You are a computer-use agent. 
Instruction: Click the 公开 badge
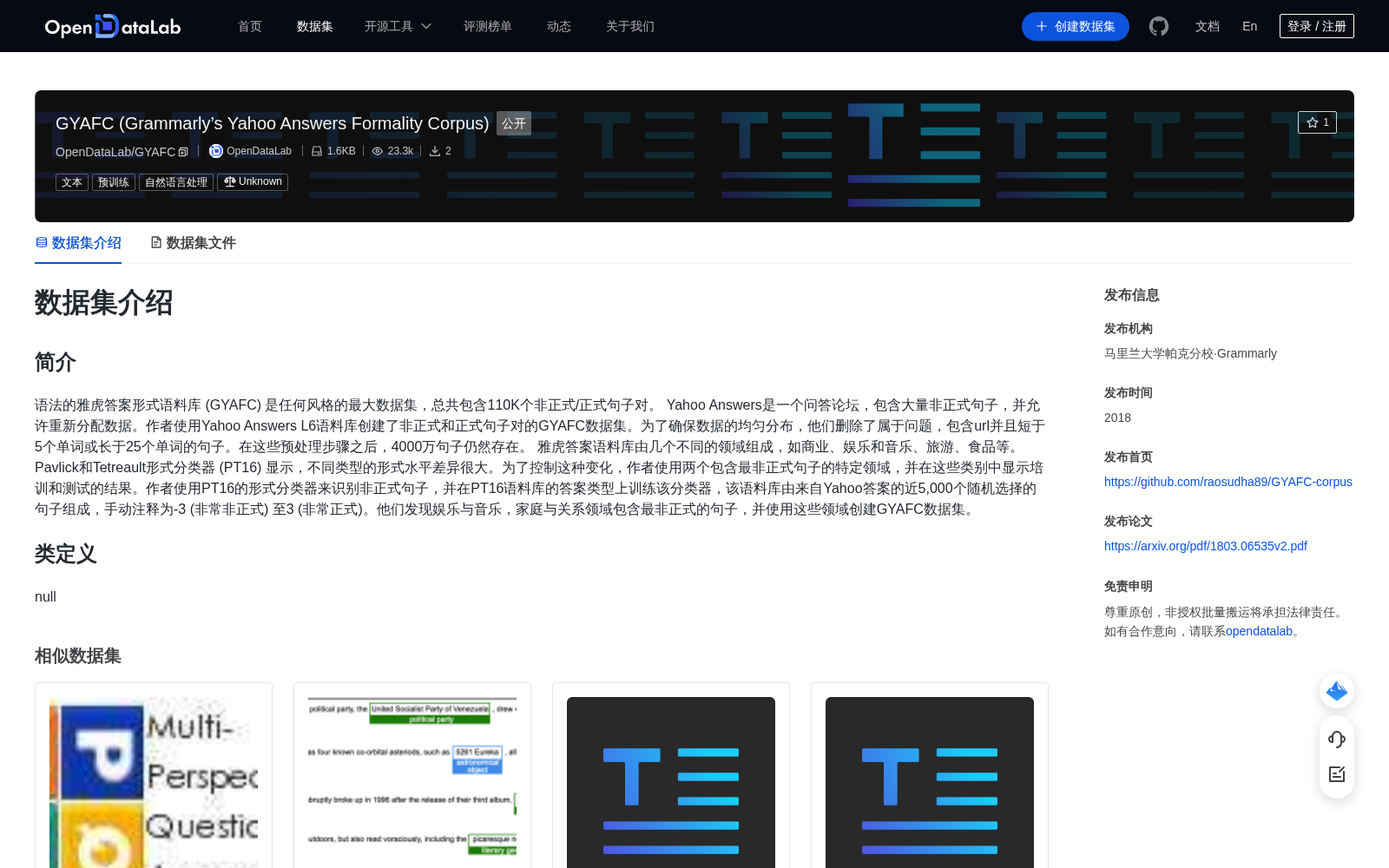(x=514, y=123)
